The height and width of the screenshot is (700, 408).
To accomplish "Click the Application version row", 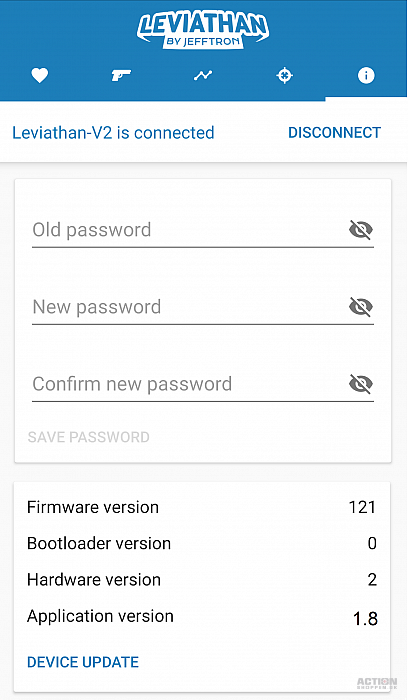I will pos(202,617).
